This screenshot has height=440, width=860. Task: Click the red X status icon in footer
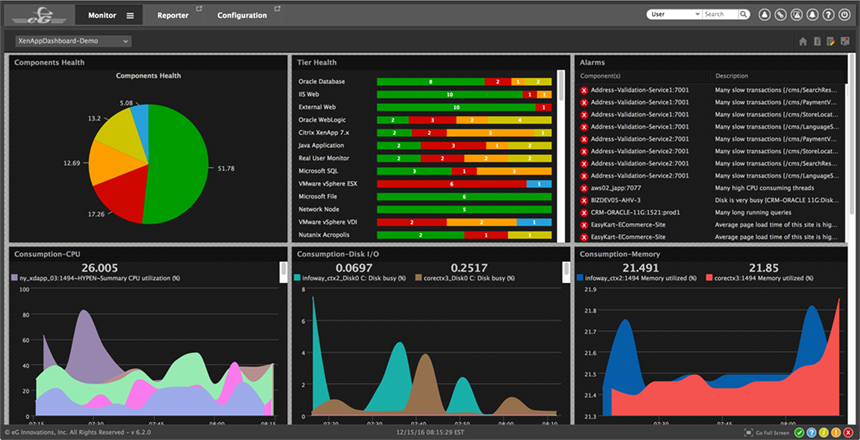(848, 433)
